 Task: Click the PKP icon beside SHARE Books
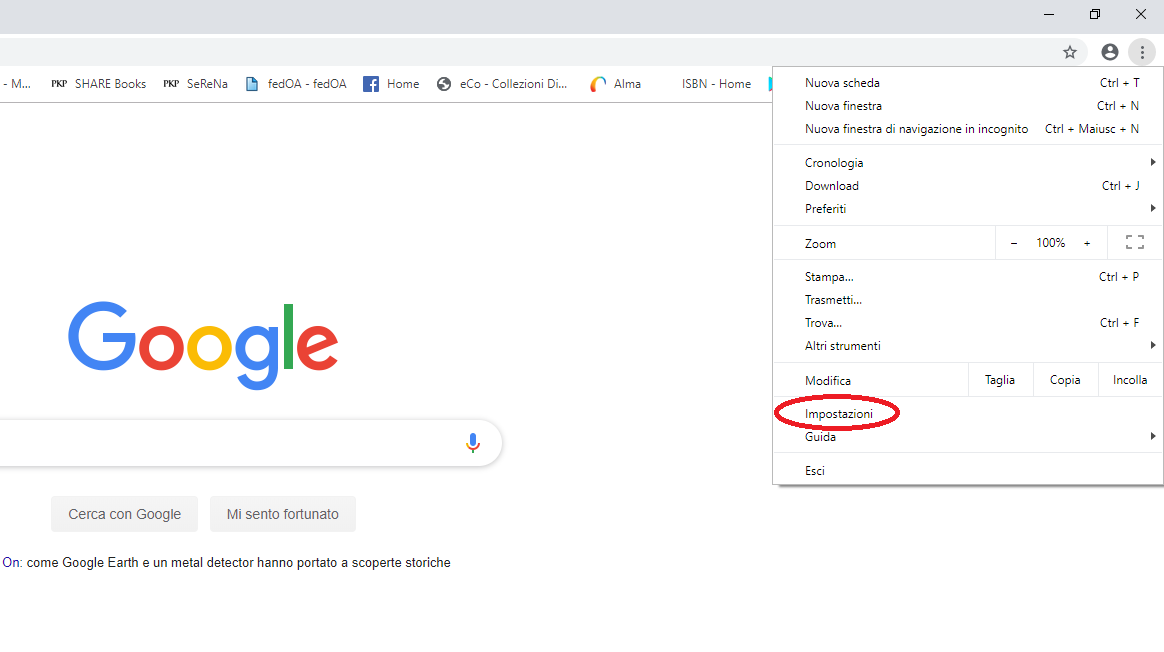pos(59,84)
